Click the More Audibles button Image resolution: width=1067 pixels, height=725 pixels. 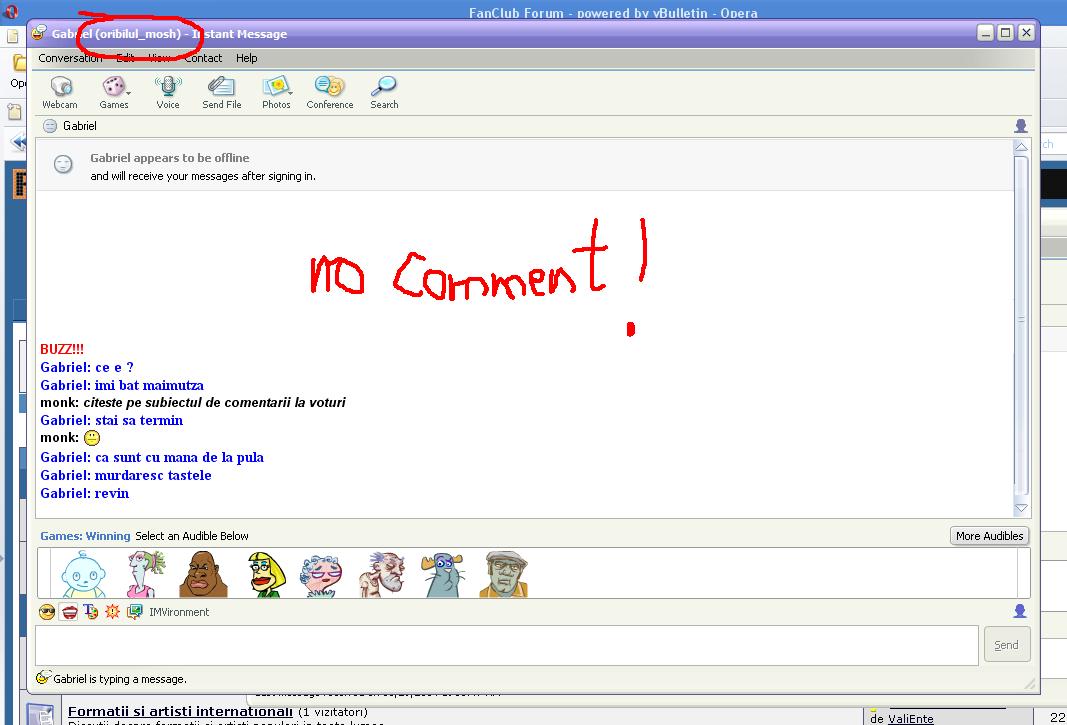click(988, 536)
